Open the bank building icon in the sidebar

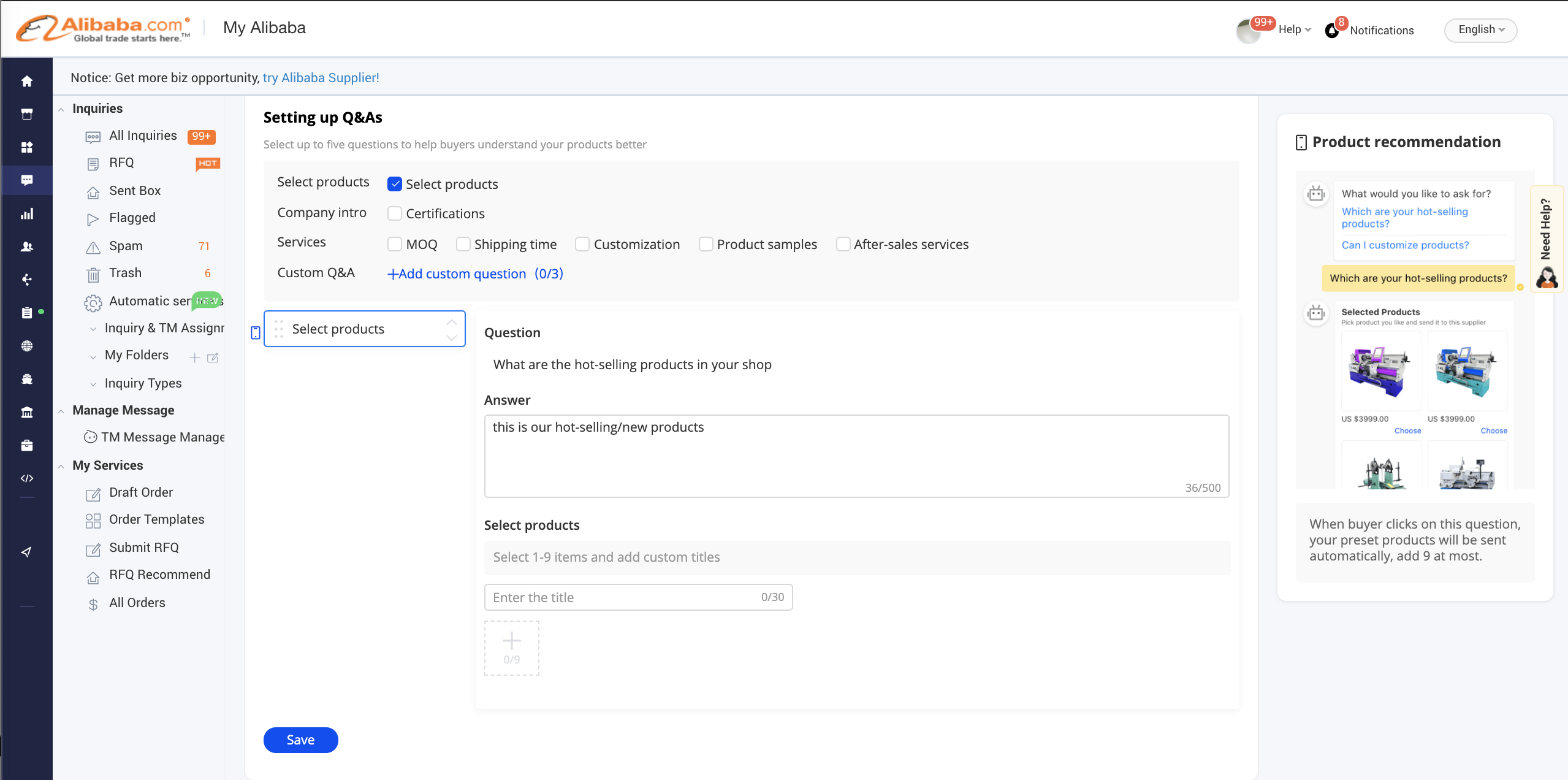(27, 412)
